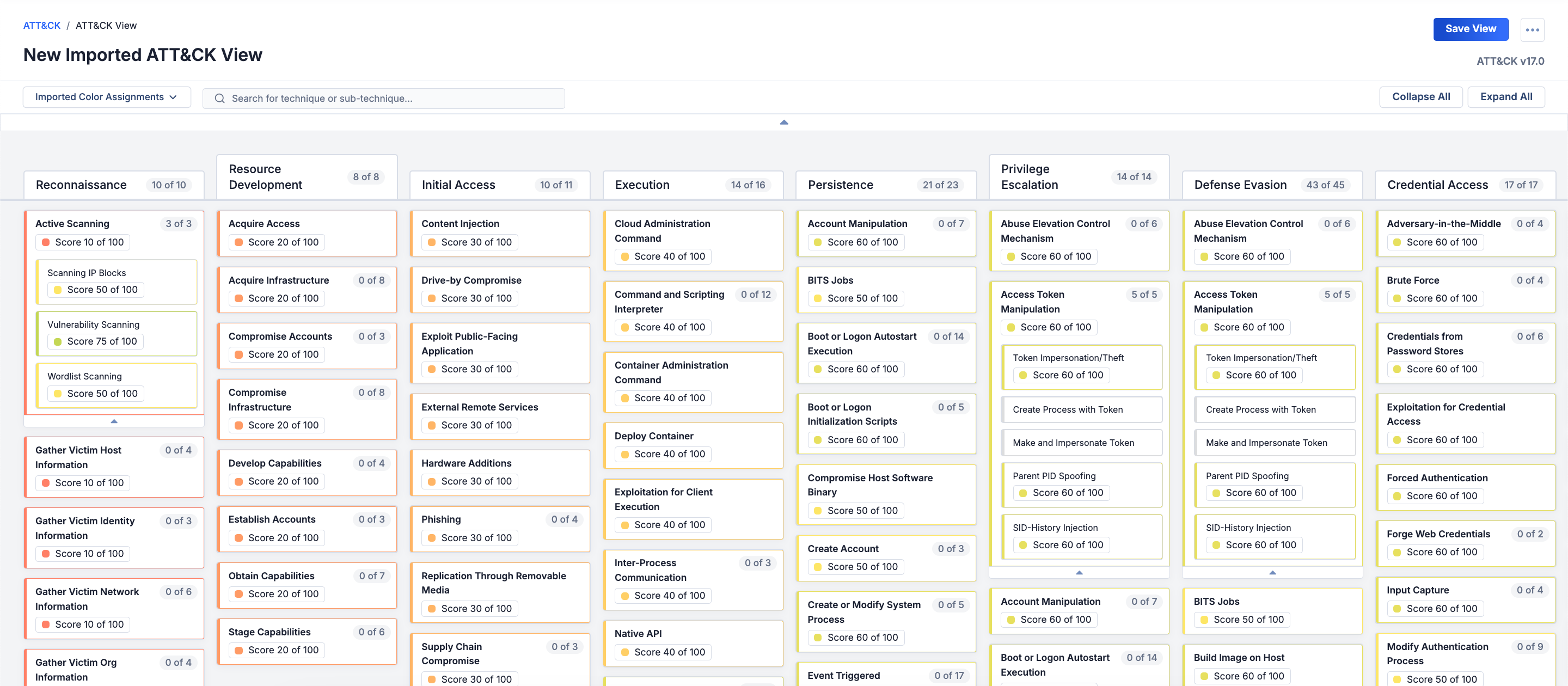Select the Reconnaissance tactic header
1568x686 pixels.
click(81, 185)
